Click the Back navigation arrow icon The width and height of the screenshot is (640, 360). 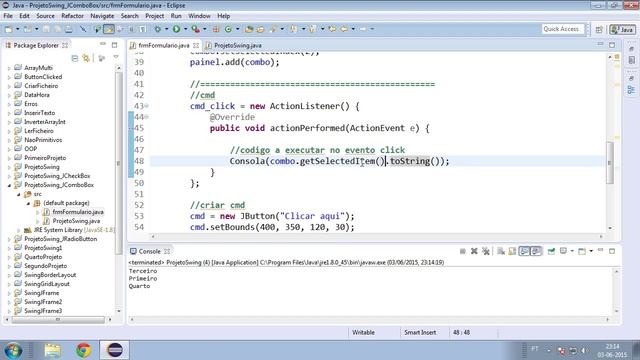[344, 29]
